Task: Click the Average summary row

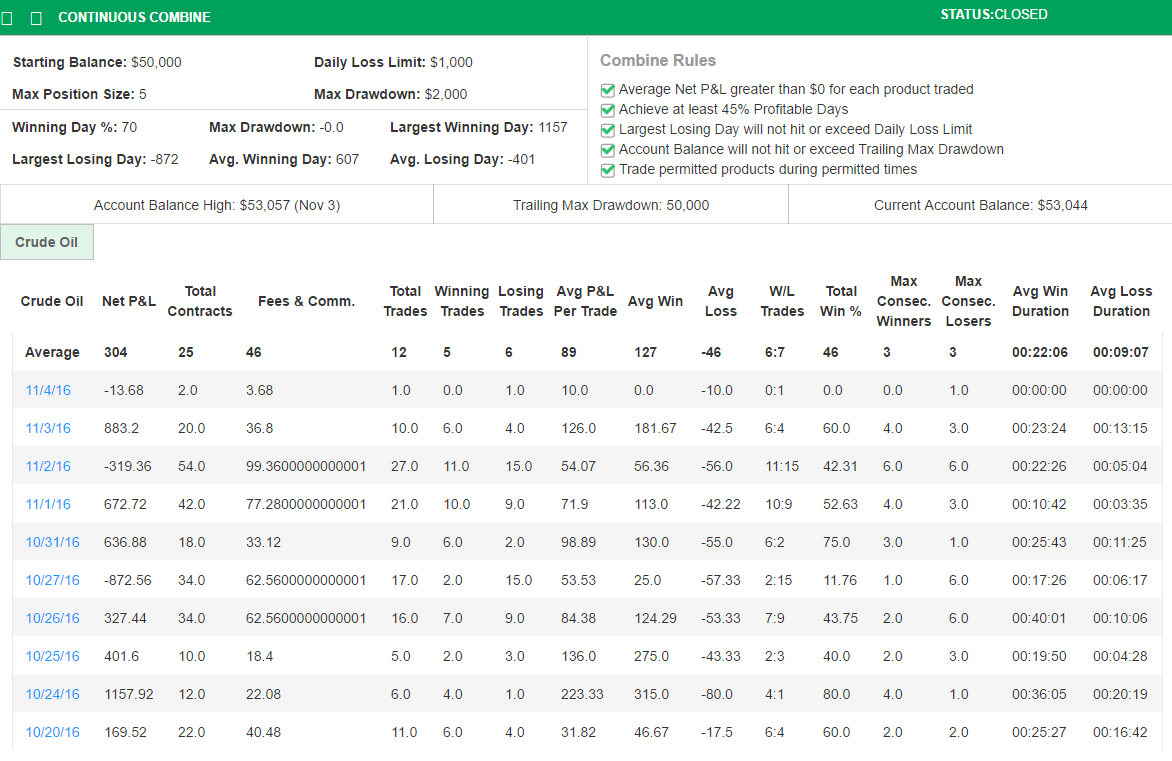Action: click(52, 352)
